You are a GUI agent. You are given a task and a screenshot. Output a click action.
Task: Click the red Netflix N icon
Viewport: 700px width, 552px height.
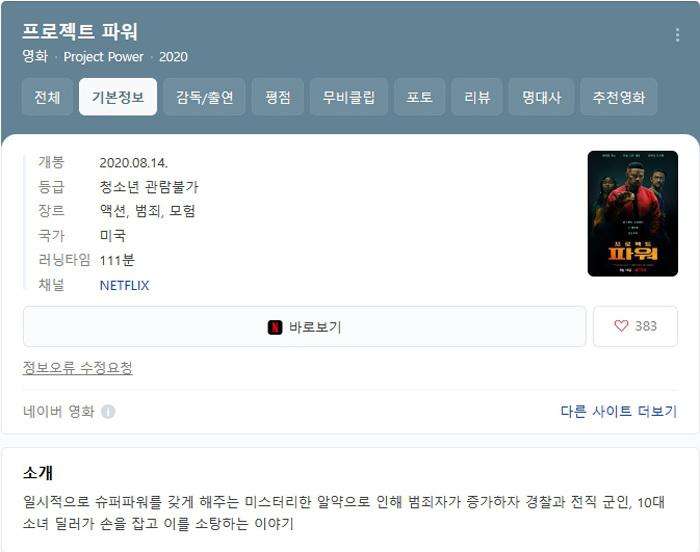(275, 327)
